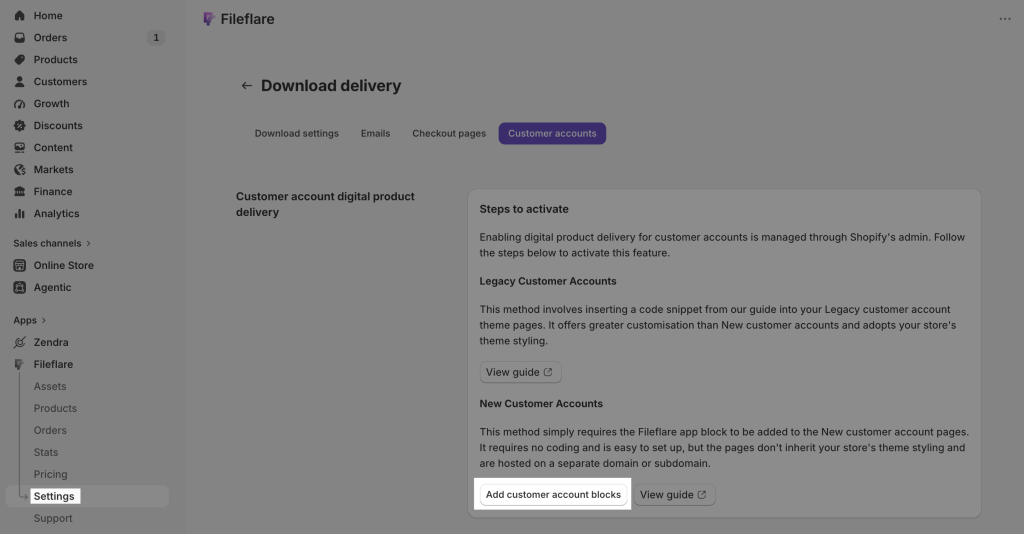Click the Customers person icon

(x=20, y=82)
